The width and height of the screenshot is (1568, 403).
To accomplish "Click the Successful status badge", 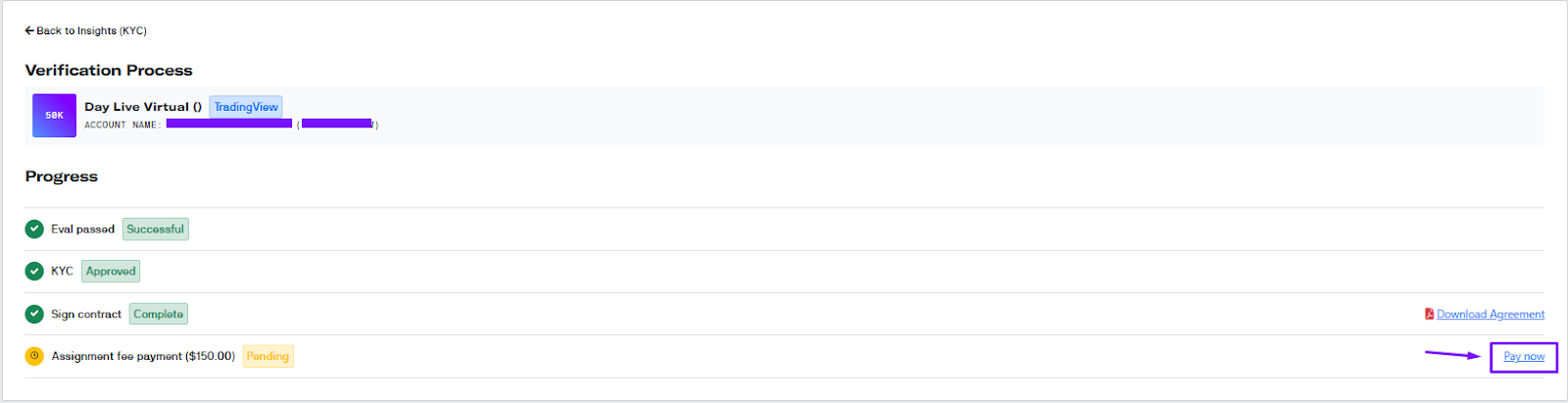I will pyautogui.click(x=155, y=229).
